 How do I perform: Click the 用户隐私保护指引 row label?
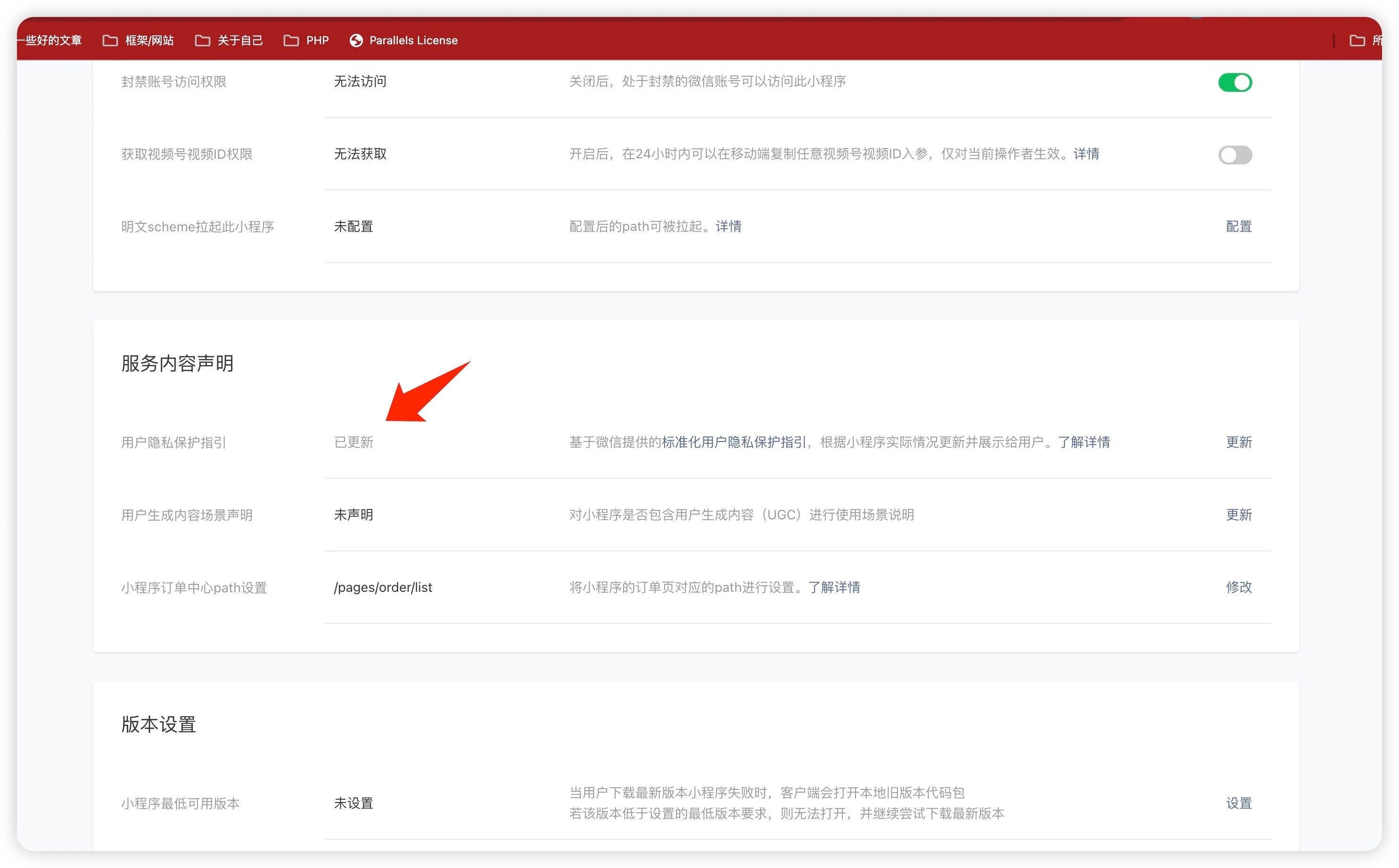(173, 442)
